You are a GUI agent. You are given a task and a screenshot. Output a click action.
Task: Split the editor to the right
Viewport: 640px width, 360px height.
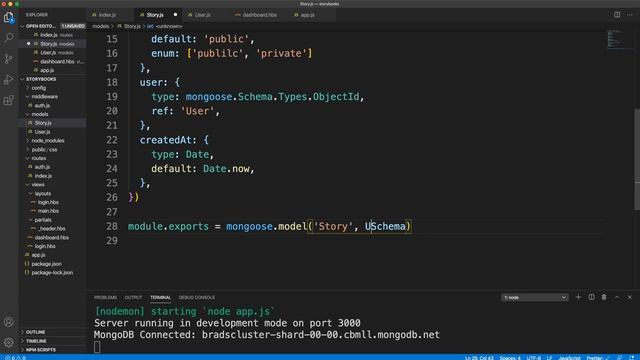[x=617, y=15]
